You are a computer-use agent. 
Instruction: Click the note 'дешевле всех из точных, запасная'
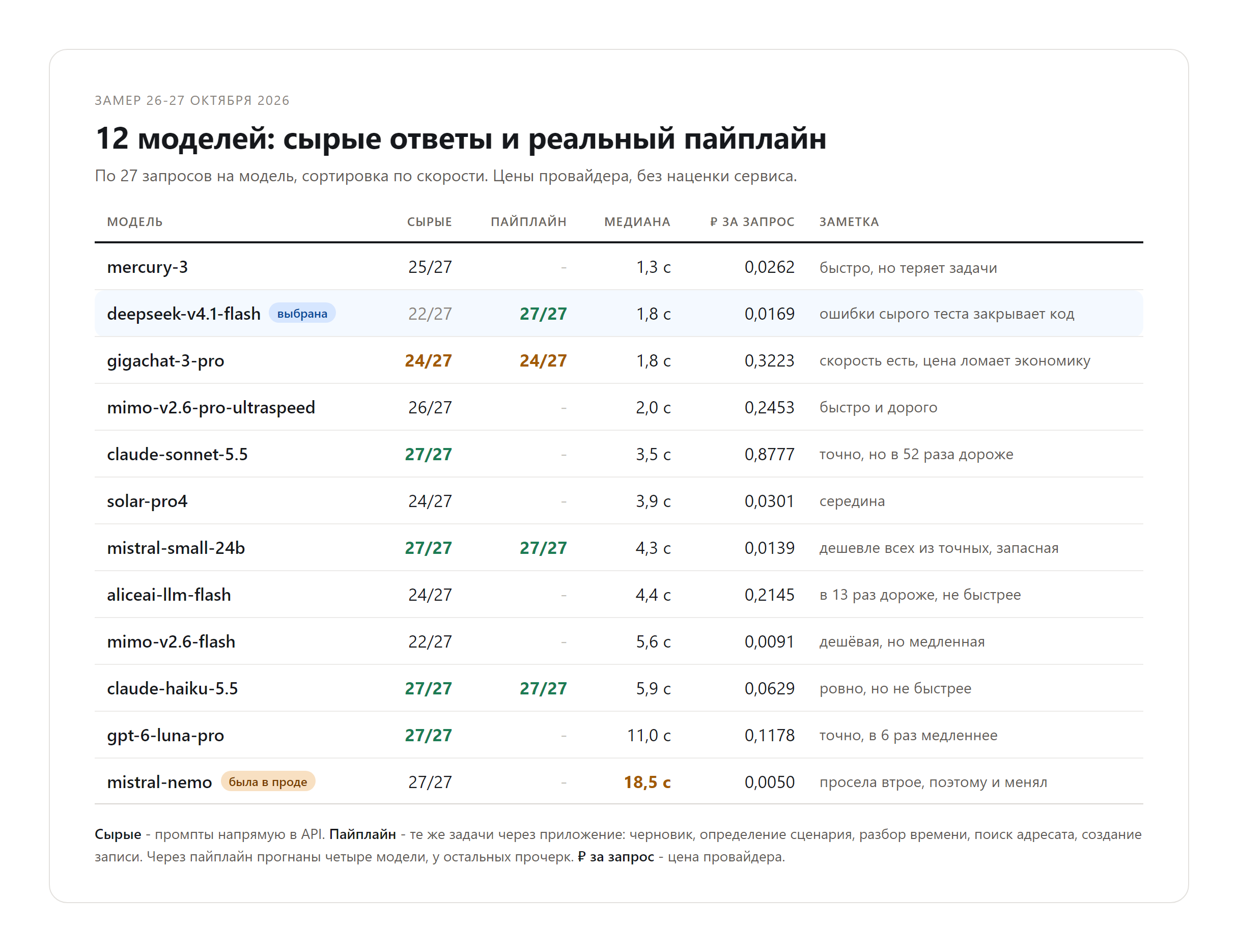(x=939, y=548)
